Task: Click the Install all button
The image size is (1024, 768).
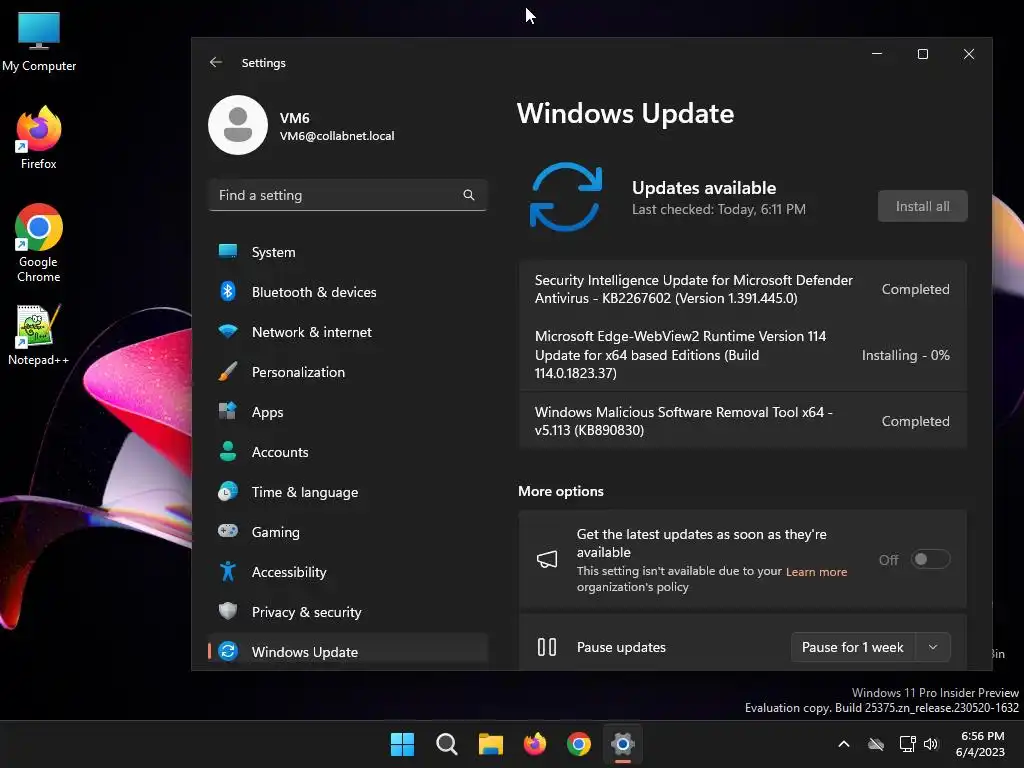Action: pyautogui.click(x=922, y=206)
